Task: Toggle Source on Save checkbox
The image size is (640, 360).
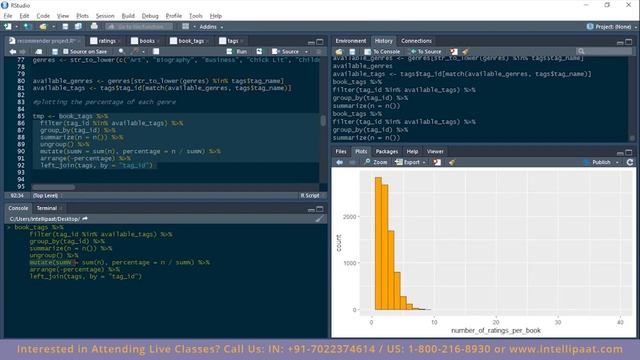Action: [x=65, y=52]
